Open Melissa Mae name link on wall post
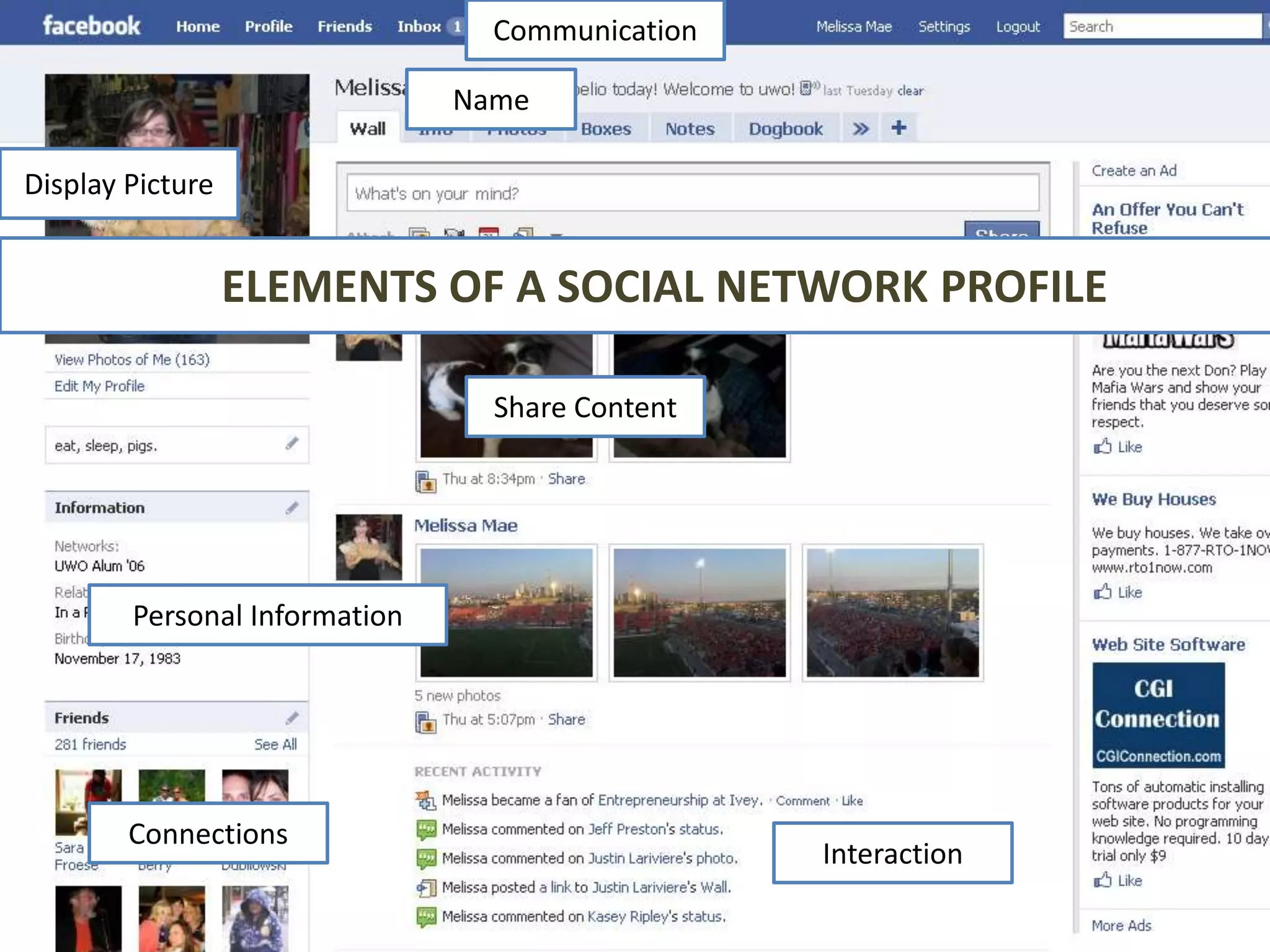Screen dimensions: 1270x952 click(466, 526)
